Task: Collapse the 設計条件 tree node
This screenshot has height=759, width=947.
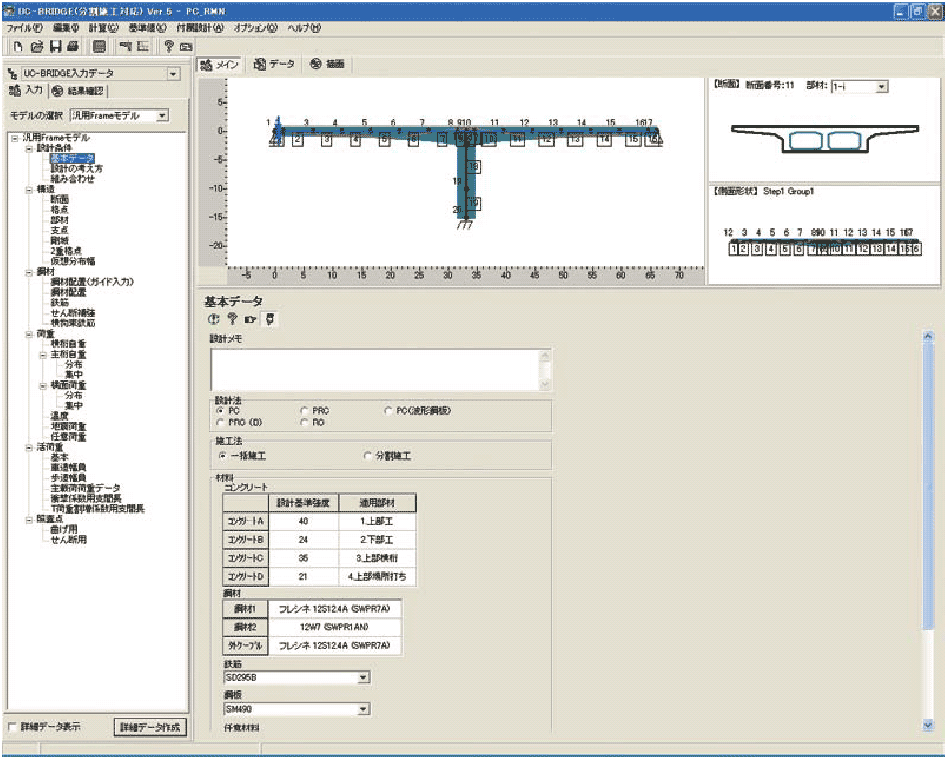Action: tap(28, 149)
